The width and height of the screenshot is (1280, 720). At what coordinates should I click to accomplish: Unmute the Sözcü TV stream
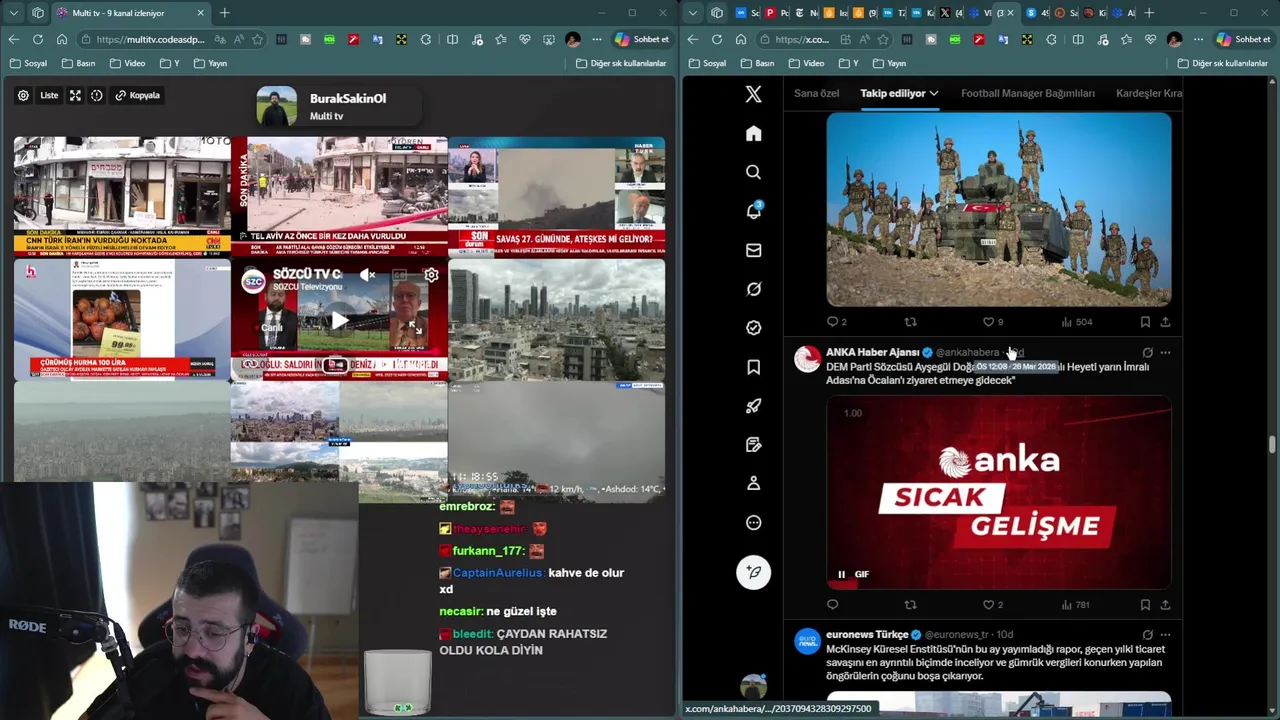[x=368, y=275]
